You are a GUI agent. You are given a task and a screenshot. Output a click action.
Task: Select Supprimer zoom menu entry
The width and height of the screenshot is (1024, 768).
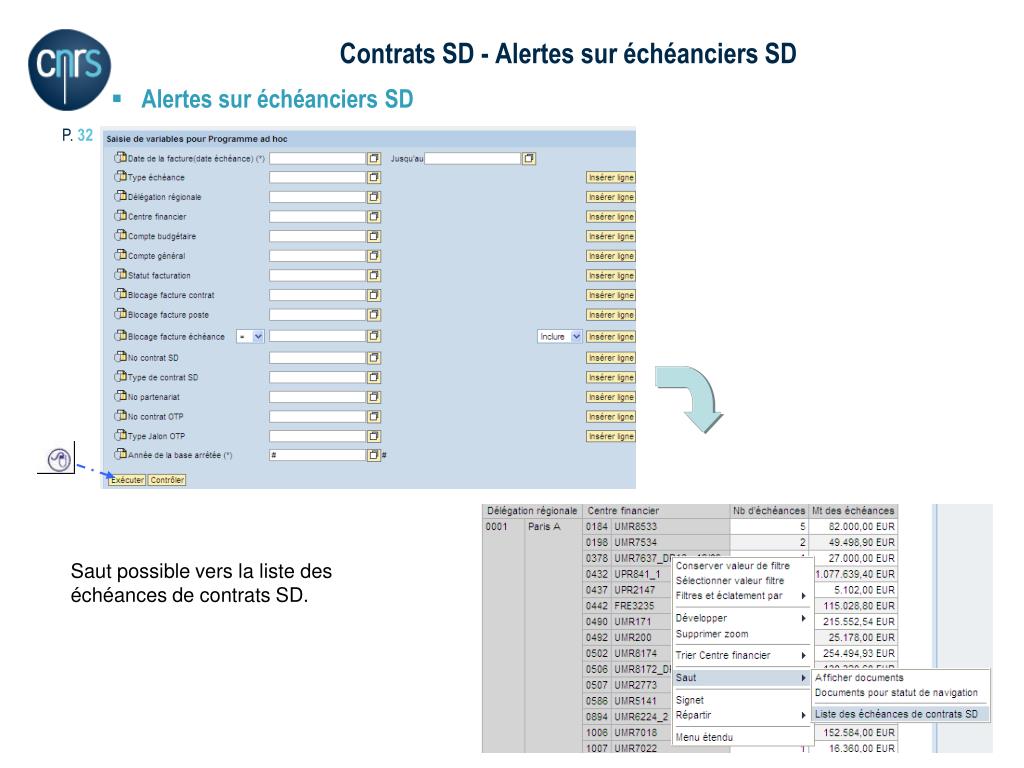coord(712,634)
